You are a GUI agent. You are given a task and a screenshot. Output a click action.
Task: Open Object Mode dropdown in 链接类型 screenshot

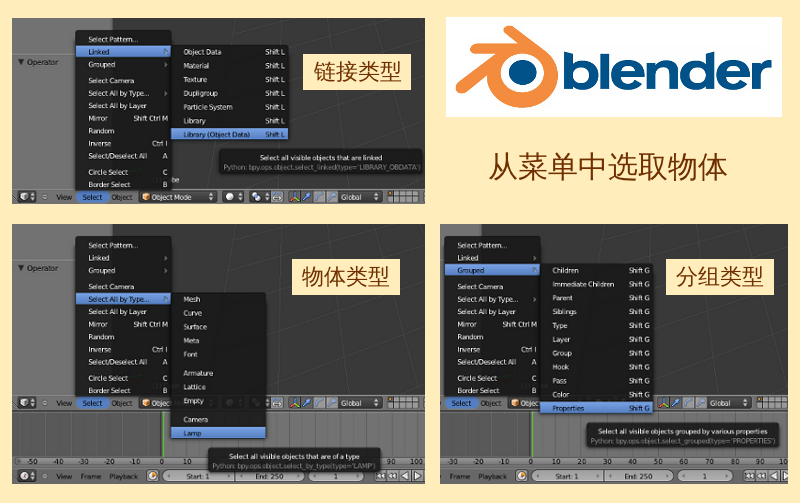click(x=179, y=197)
